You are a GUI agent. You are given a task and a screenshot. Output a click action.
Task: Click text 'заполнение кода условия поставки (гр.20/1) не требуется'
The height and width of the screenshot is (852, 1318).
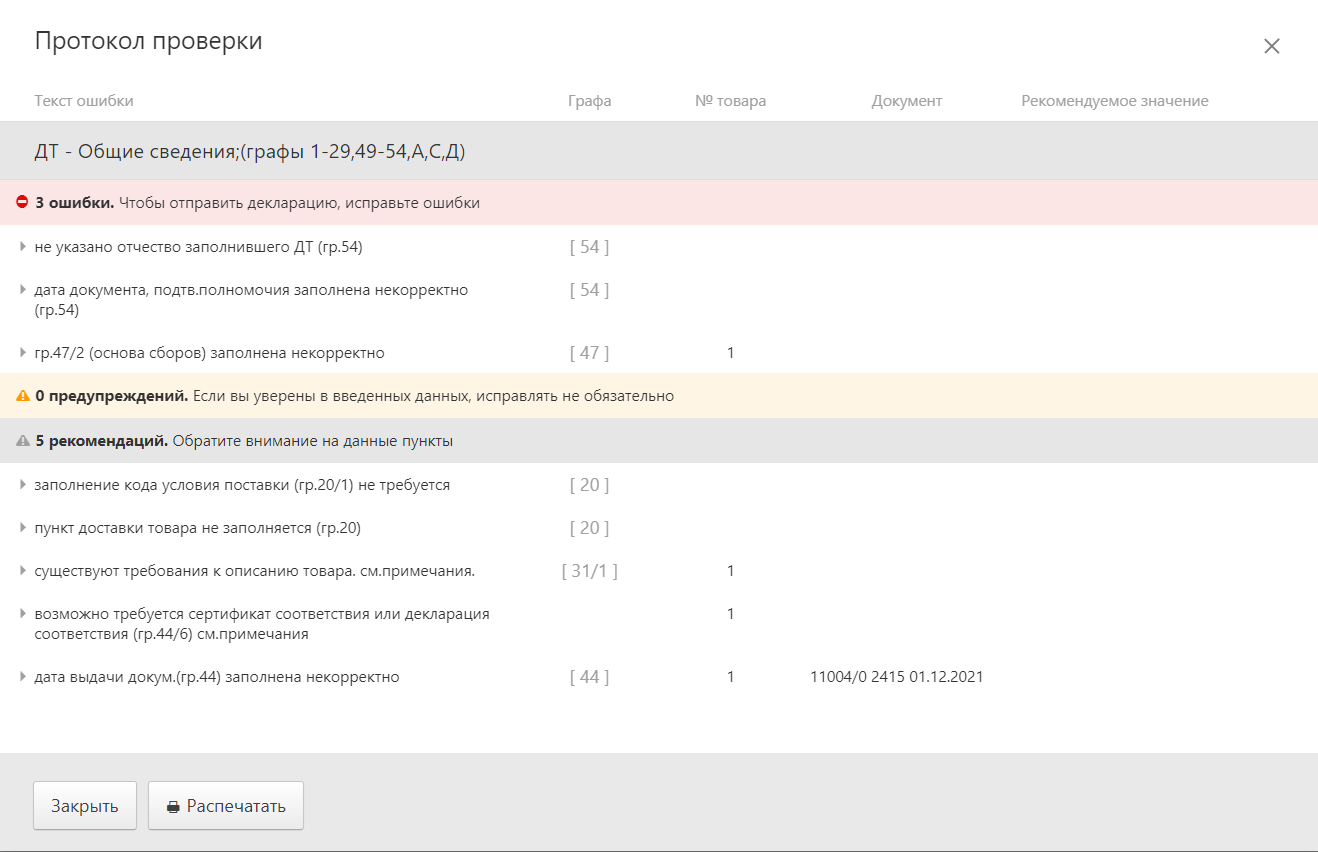(x=242, y=485)
